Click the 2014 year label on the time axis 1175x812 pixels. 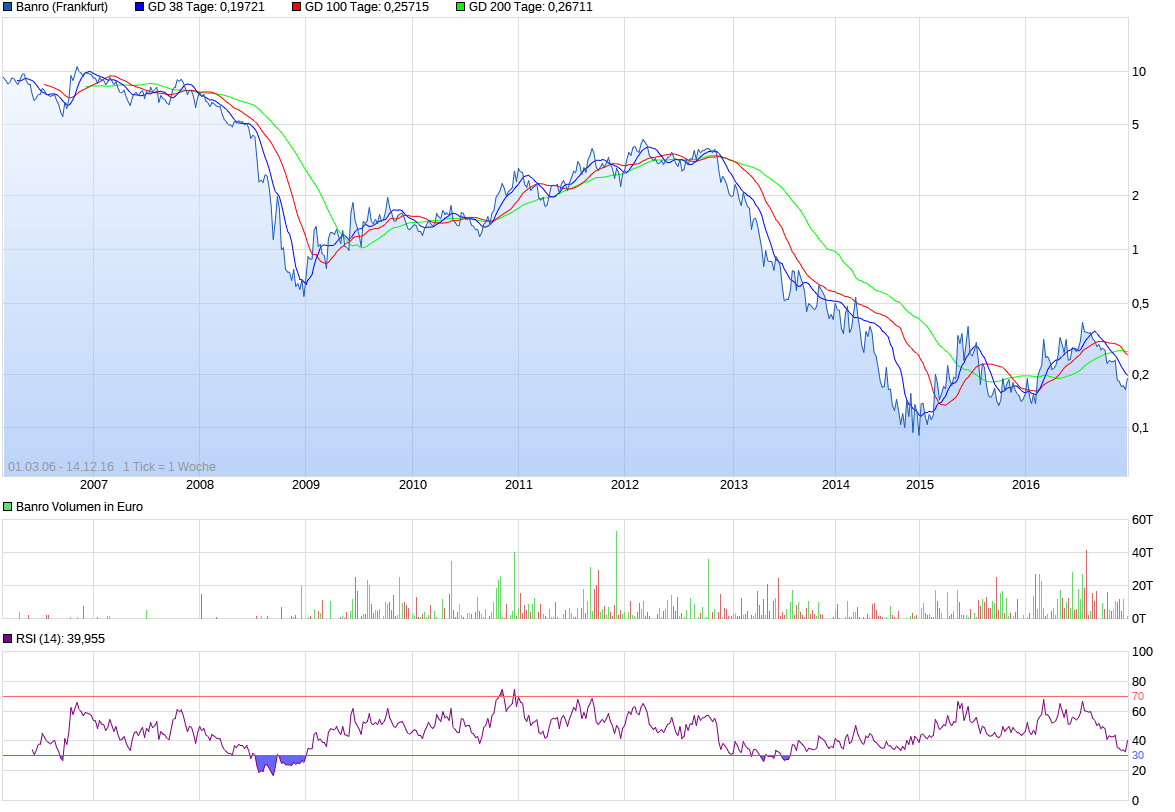point(836,485)
